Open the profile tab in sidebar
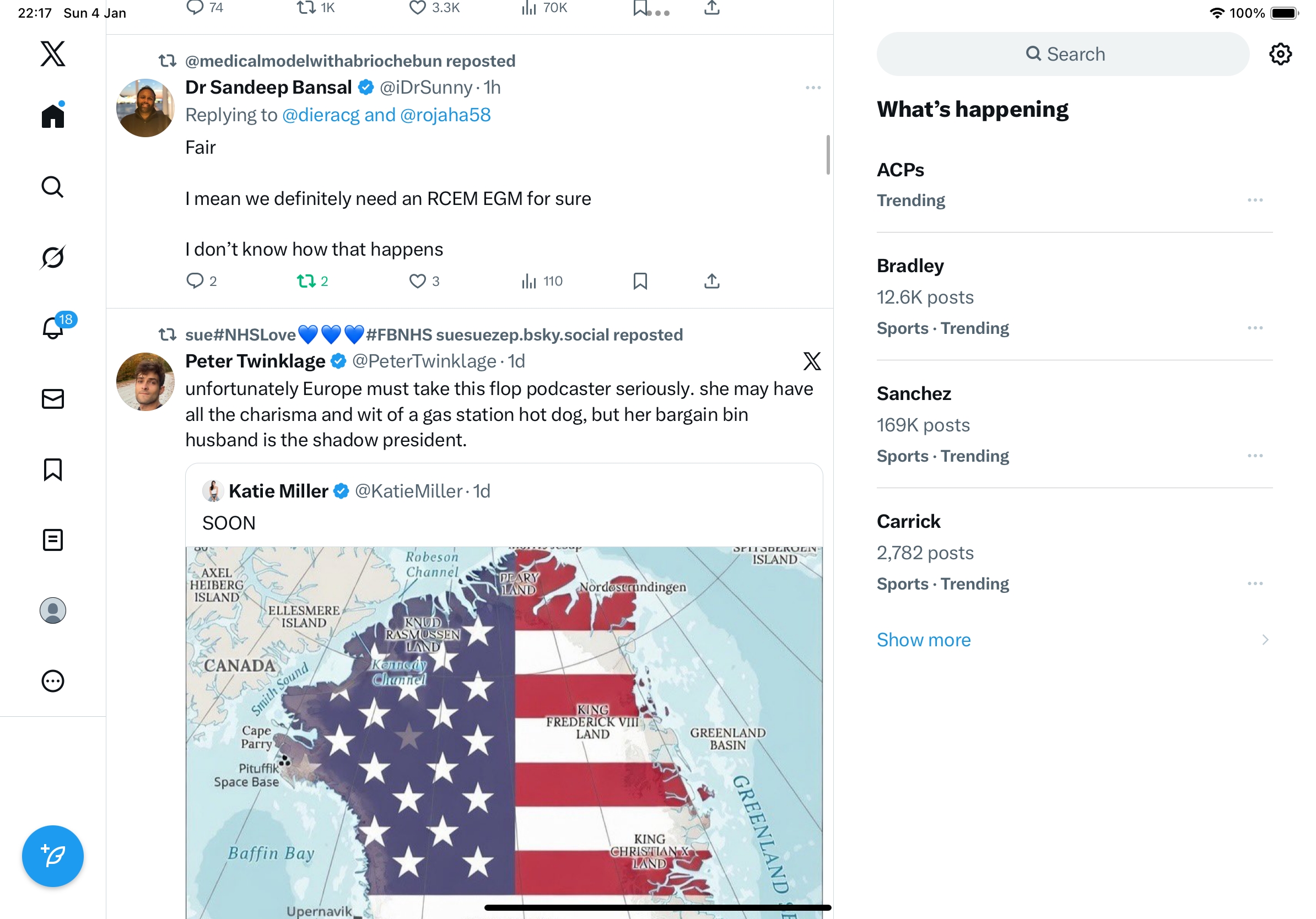Viewport: 1316px width, 919px height. click(53, 610)
